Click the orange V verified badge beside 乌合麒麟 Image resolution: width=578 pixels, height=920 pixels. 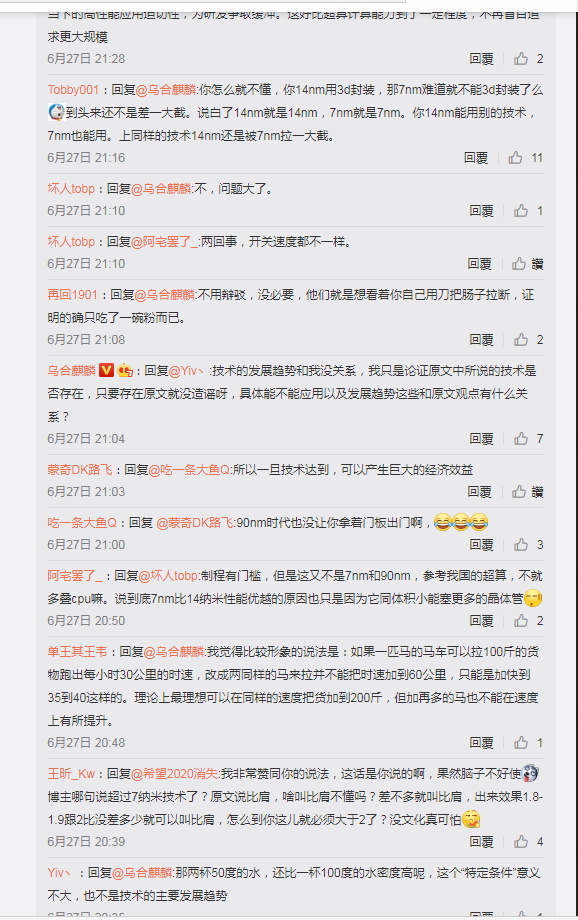tap(106, 371)
